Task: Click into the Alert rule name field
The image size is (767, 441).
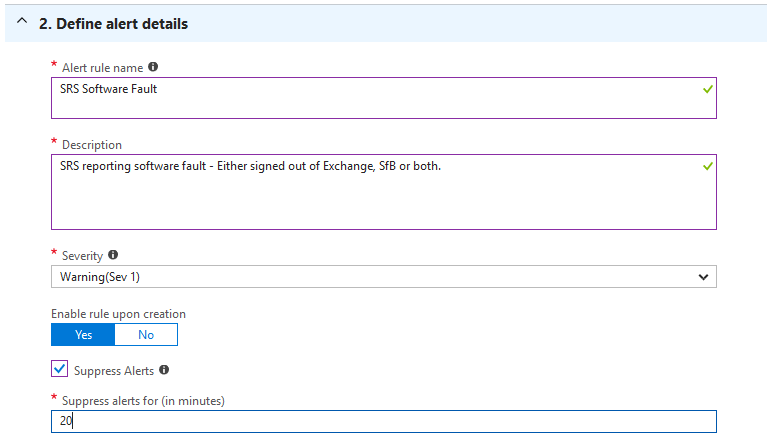Action: 384,98
